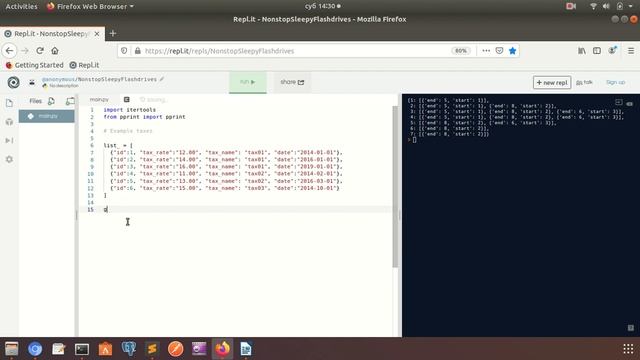
Task: Reset the 80% zoom level indicator
Action: [461, 51]
